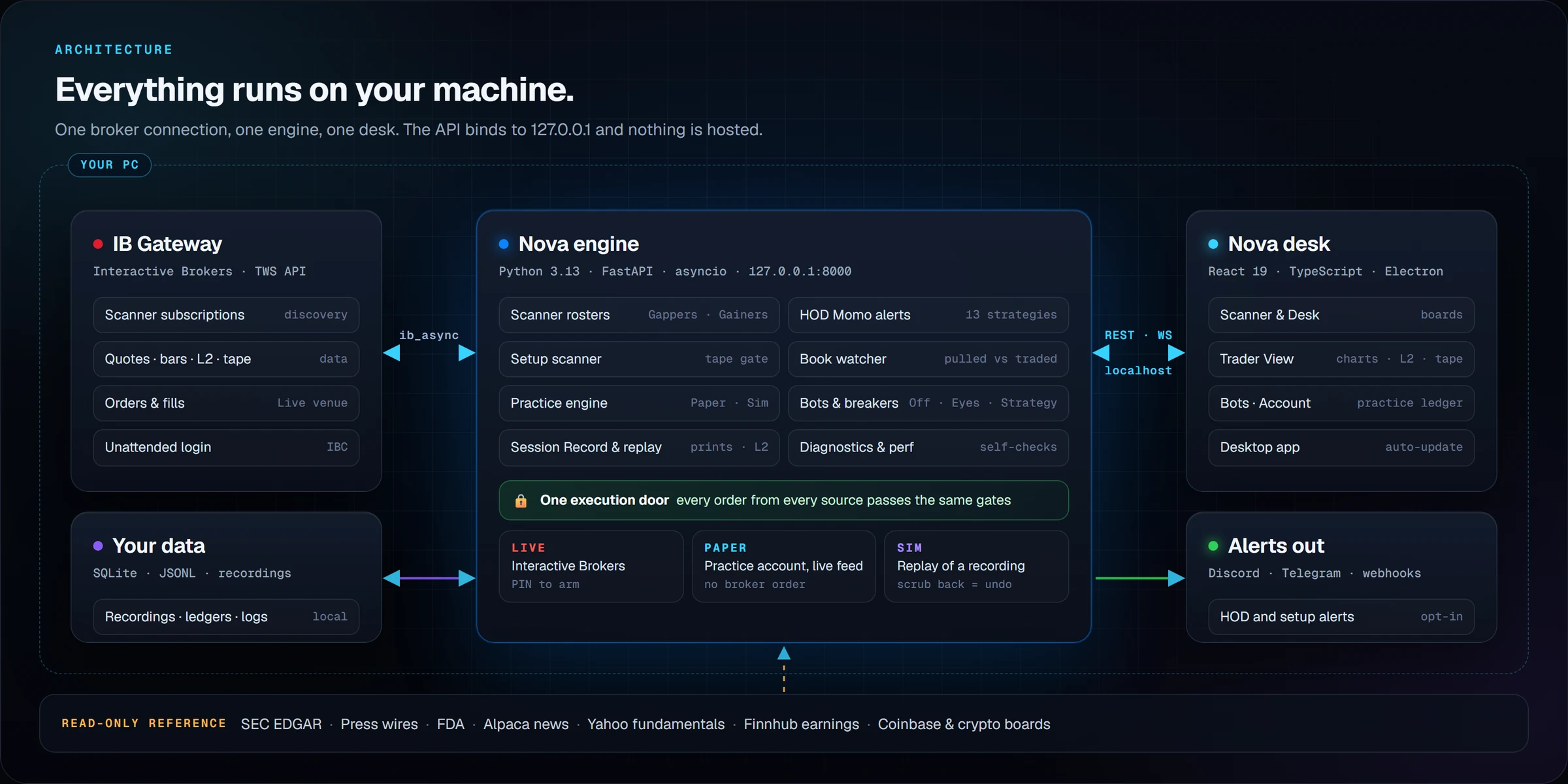
Task: Click the SQLite · JSONL · recordings subtitle
Action: point(192,573)
